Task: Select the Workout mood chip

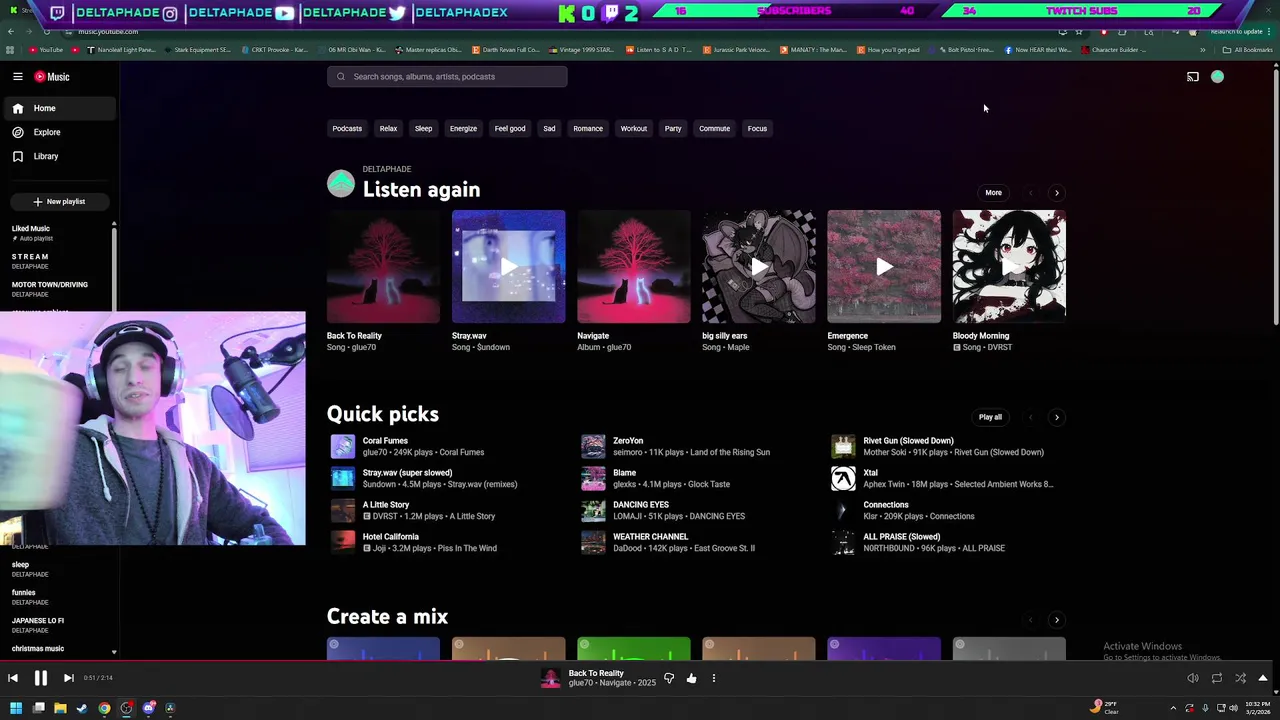Action: coord(633,129)
